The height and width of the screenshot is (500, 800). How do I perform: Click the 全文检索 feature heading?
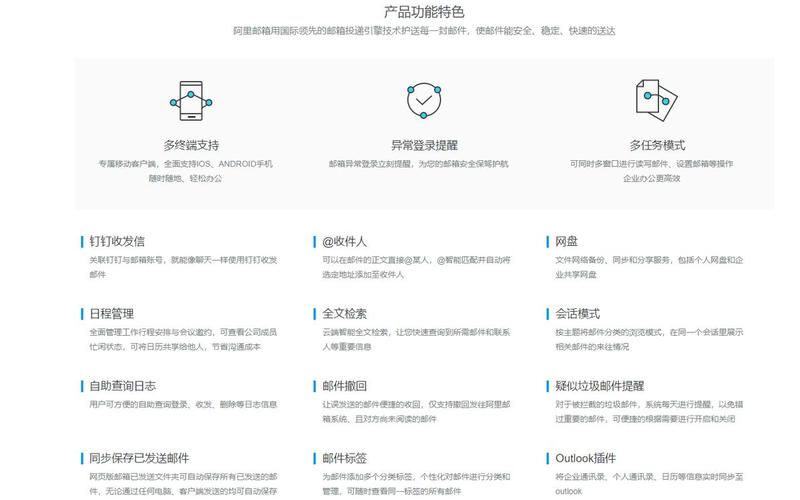tap(344, 314)
